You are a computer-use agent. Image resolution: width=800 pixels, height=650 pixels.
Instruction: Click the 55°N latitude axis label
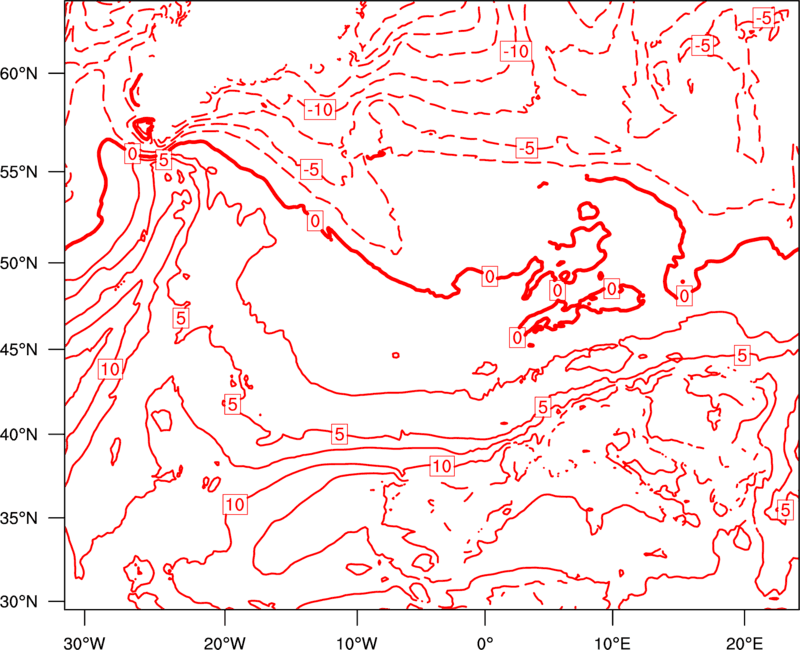19,172
